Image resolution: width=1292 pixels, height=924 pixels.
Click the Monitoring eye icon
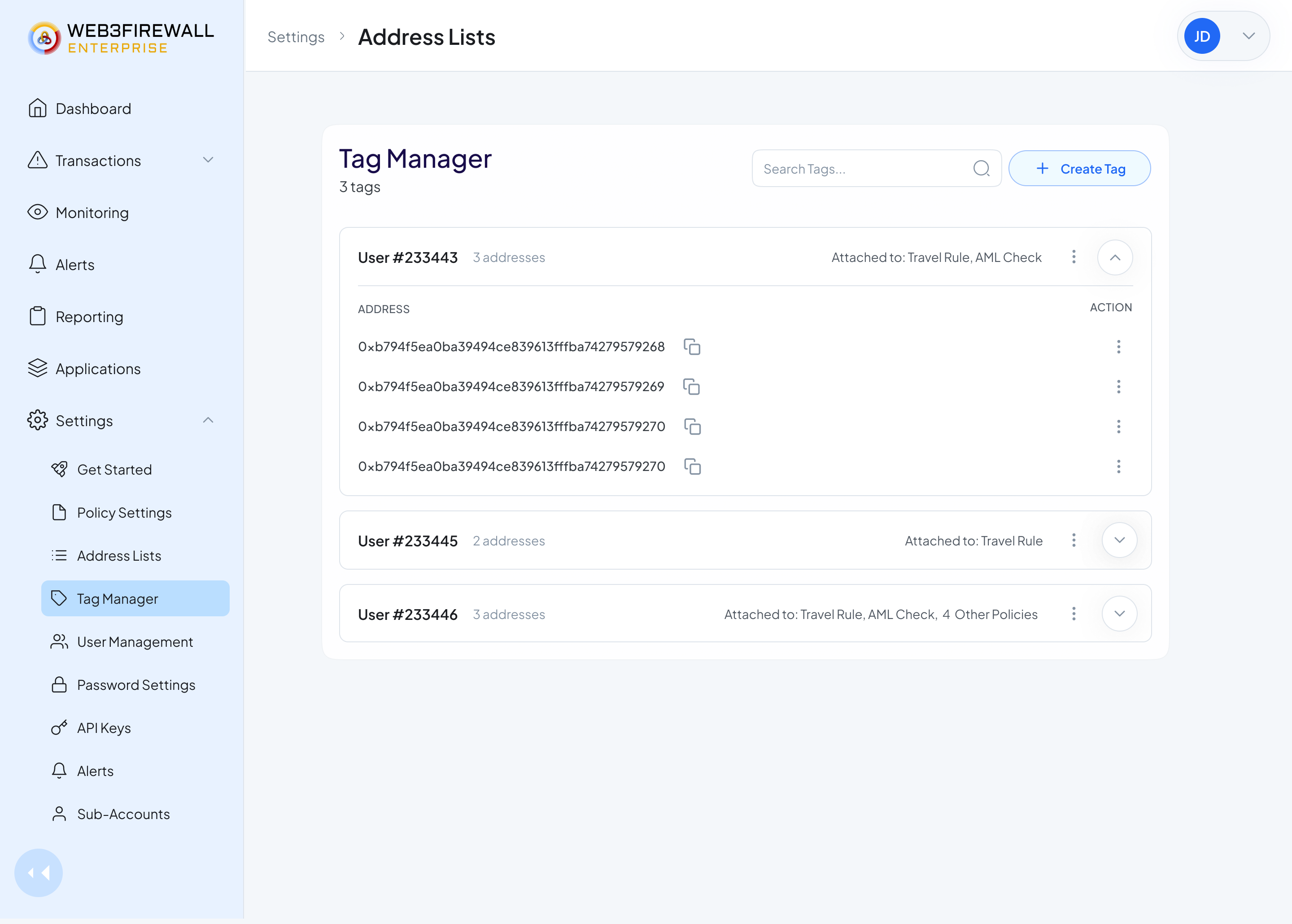(x=38, y=212)
